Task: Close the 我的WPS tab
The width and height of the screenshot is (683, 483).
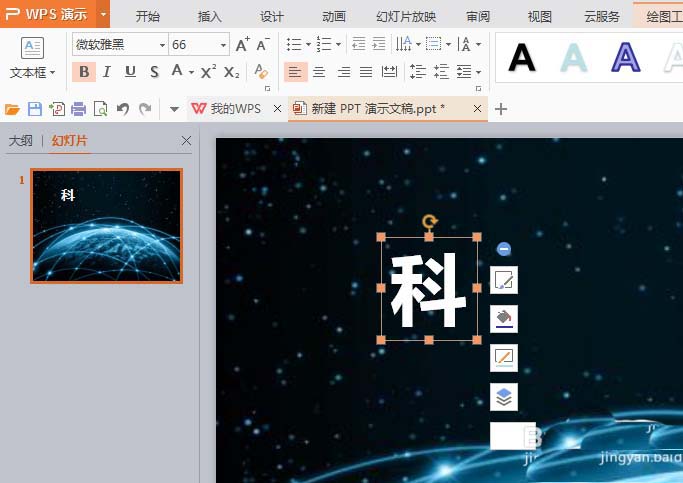Action: [277, 108]
